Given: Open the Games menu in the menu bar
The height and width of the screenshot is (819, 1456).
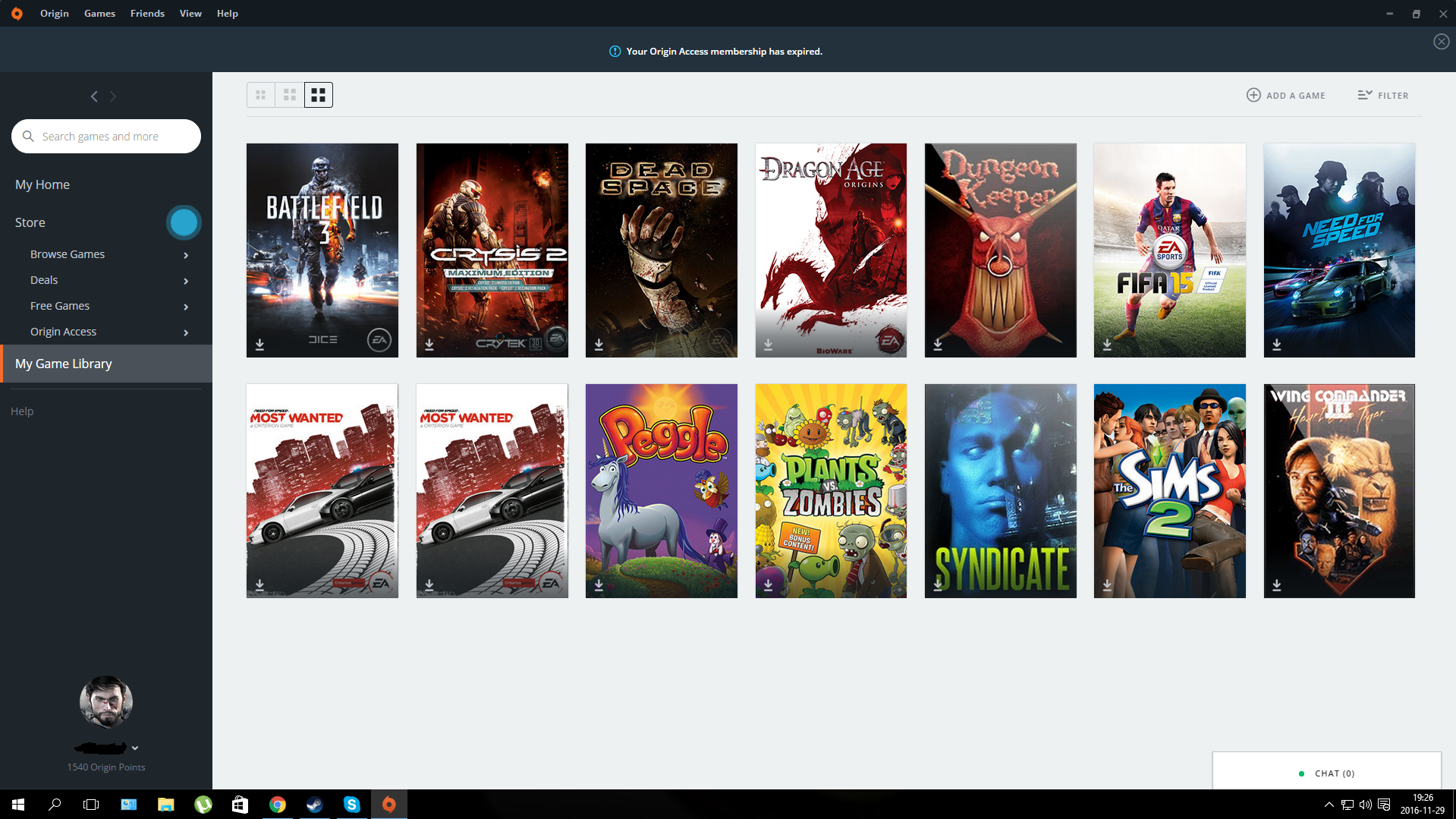Looking at the screenshot, I should [x=99, y=14].
